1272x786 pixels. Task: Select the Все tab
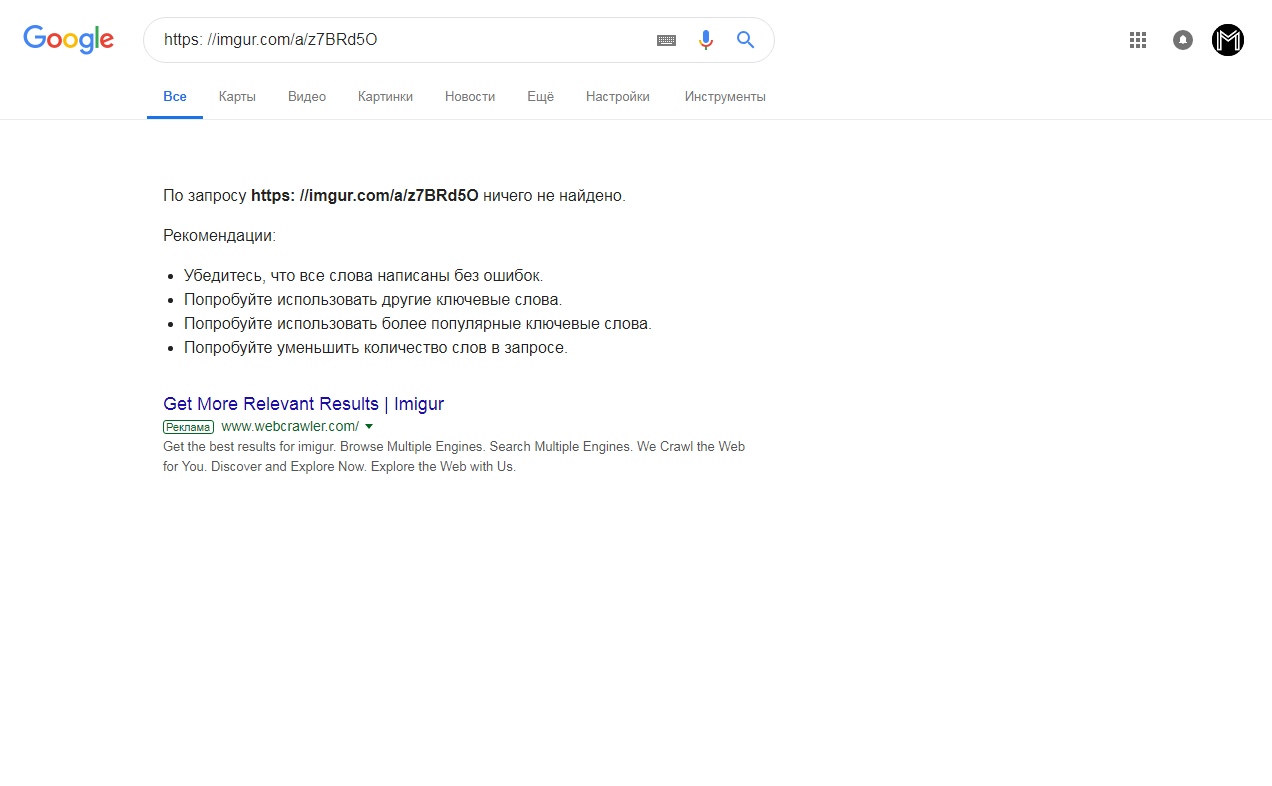click(175, 97)
